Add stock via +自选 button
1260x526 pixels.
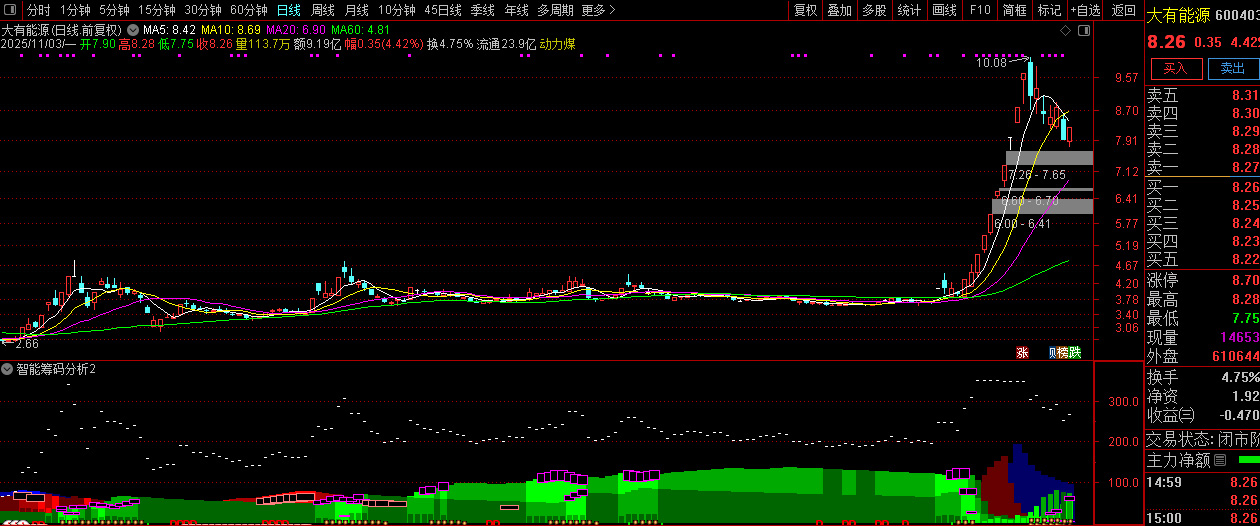tap(1085, 10)
